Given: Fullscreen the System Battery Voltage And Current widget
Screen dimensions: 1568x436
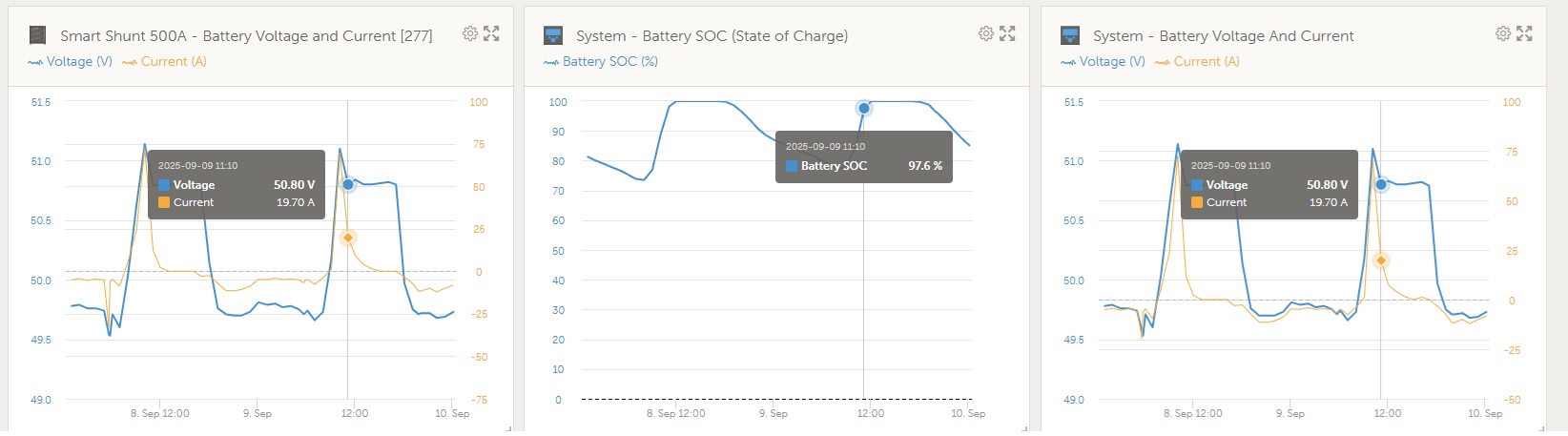Looking at the screenshot, I should tap(1524, 33).
